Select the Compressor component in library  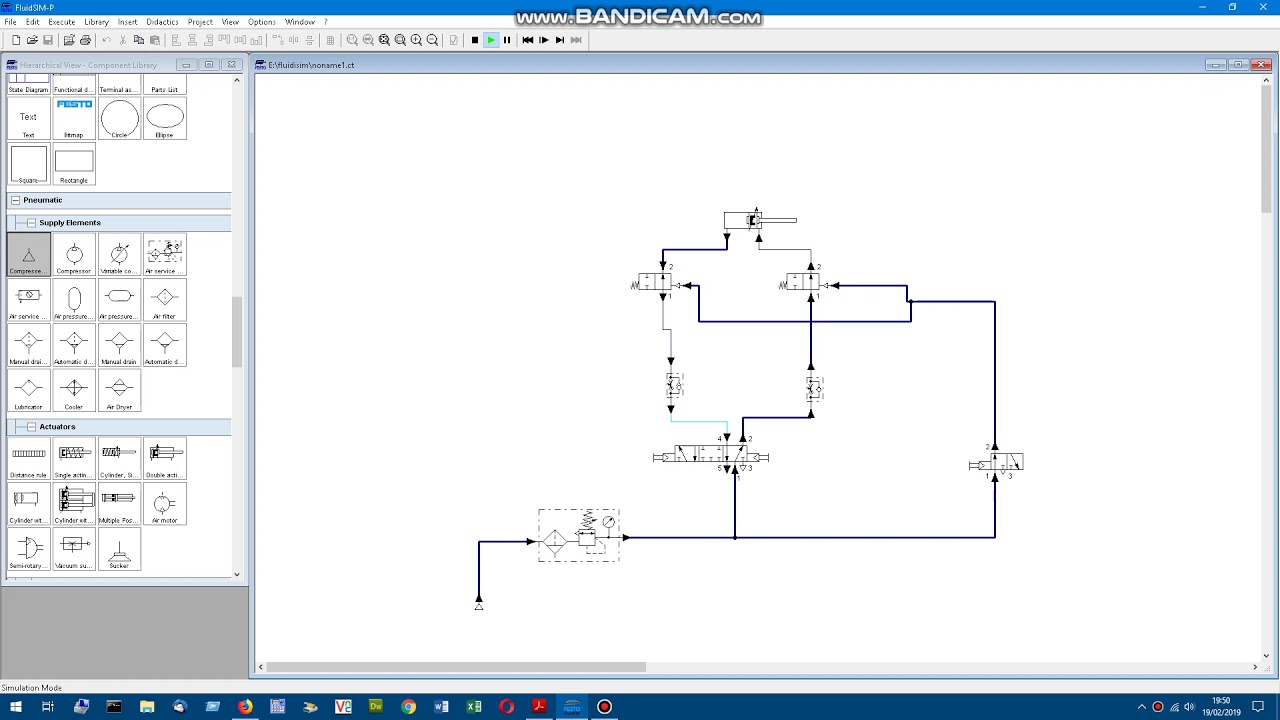(74, 256)
